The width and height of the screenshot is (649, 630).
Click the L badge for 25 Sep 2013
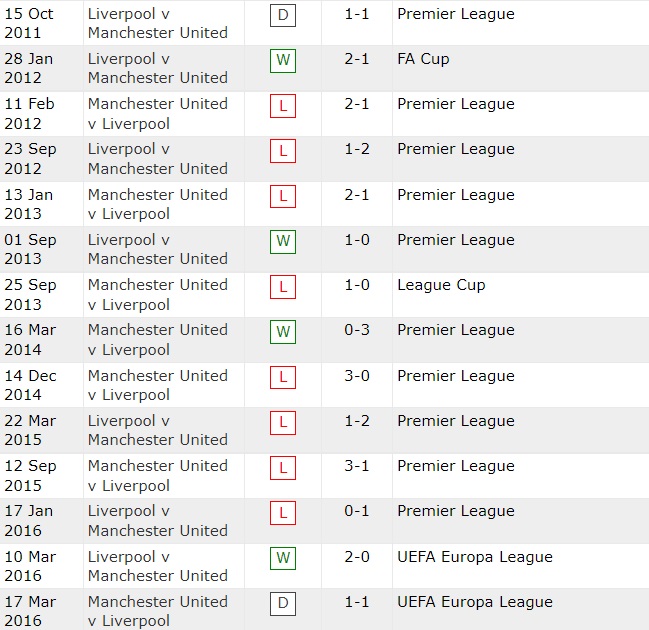(x=283, y=287)
